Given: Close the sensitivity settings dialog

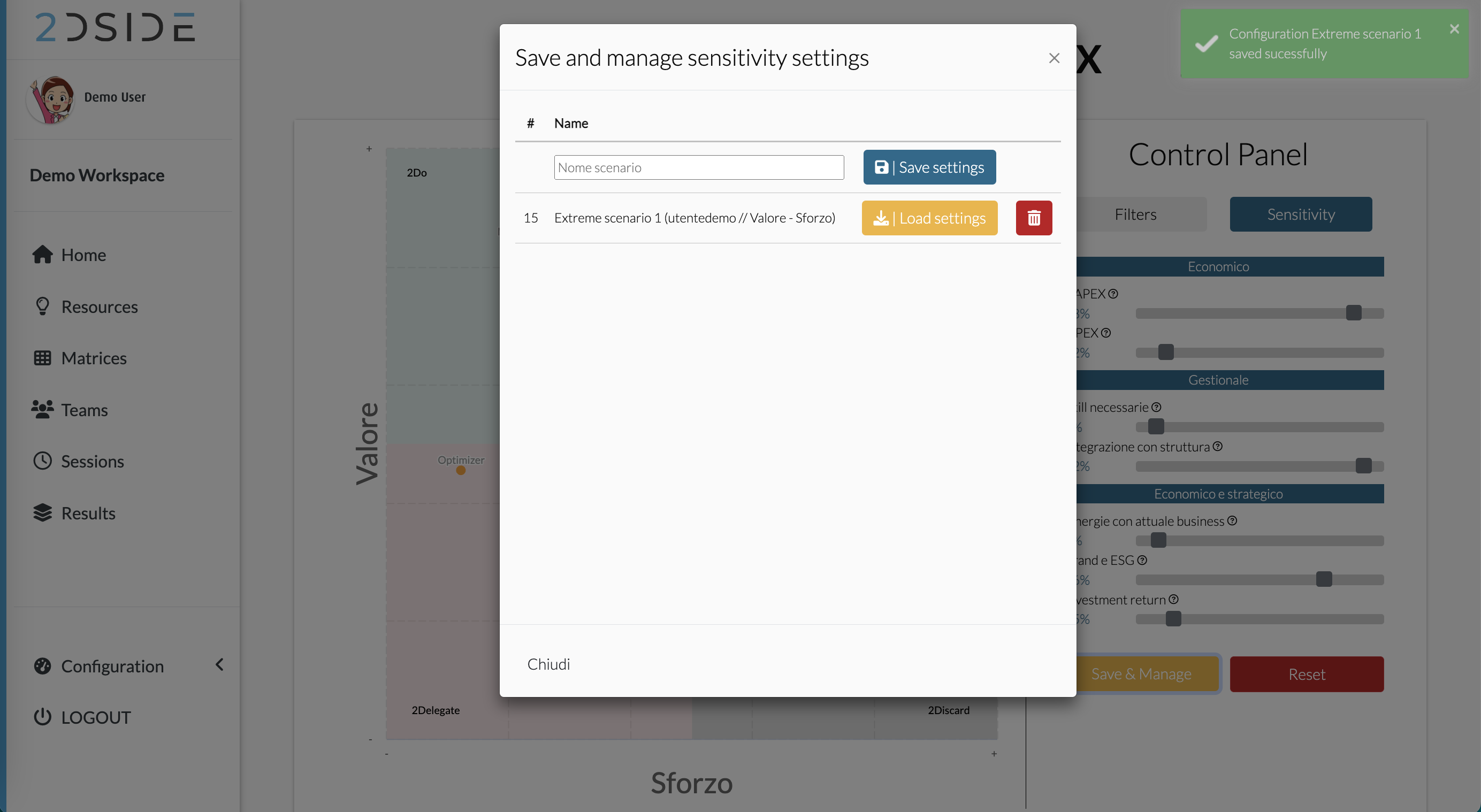Looking at the screenshot, I should coord(1054,58).
